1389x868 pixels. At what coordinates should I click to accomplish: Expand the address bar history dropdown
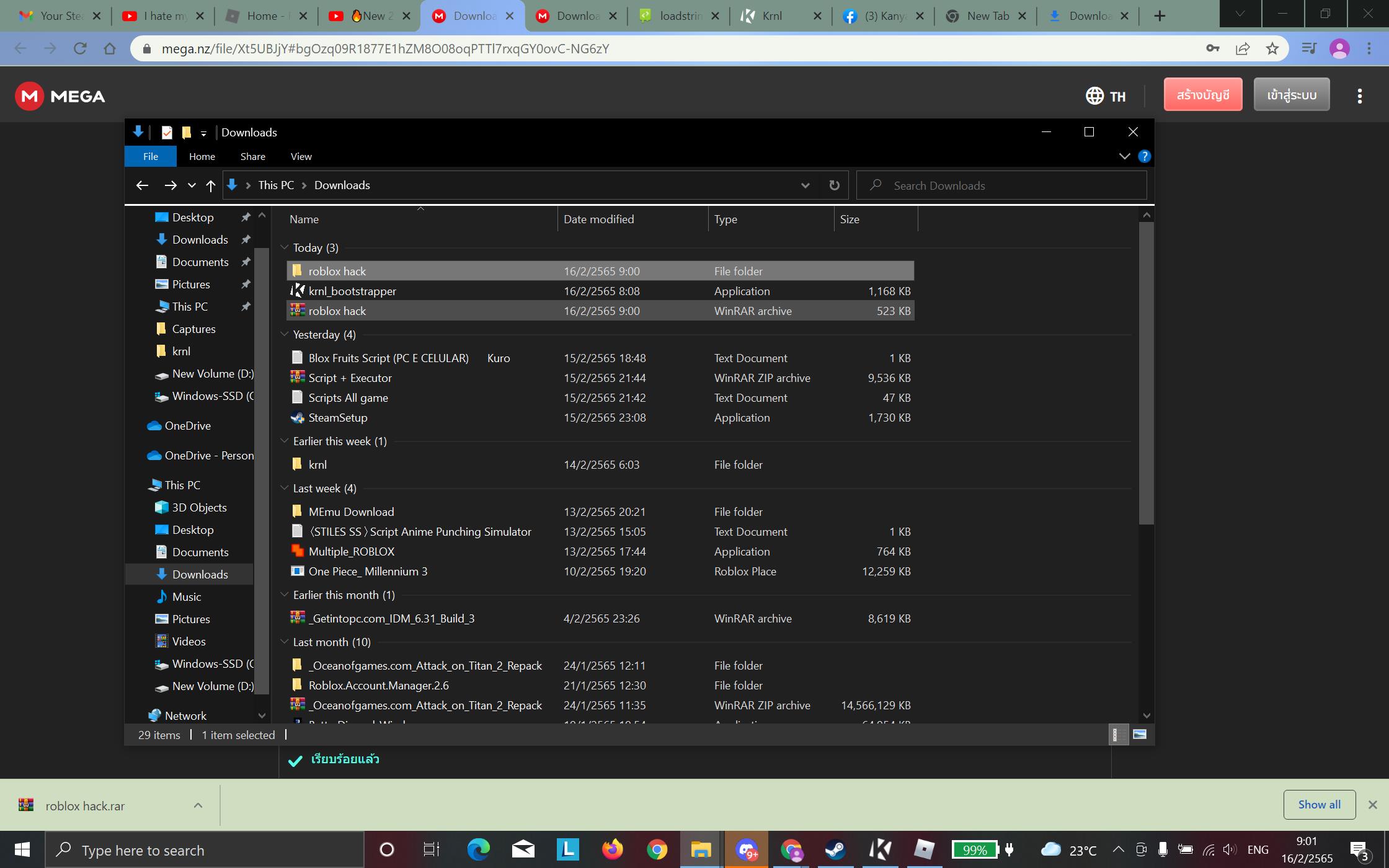pos(805,185)
